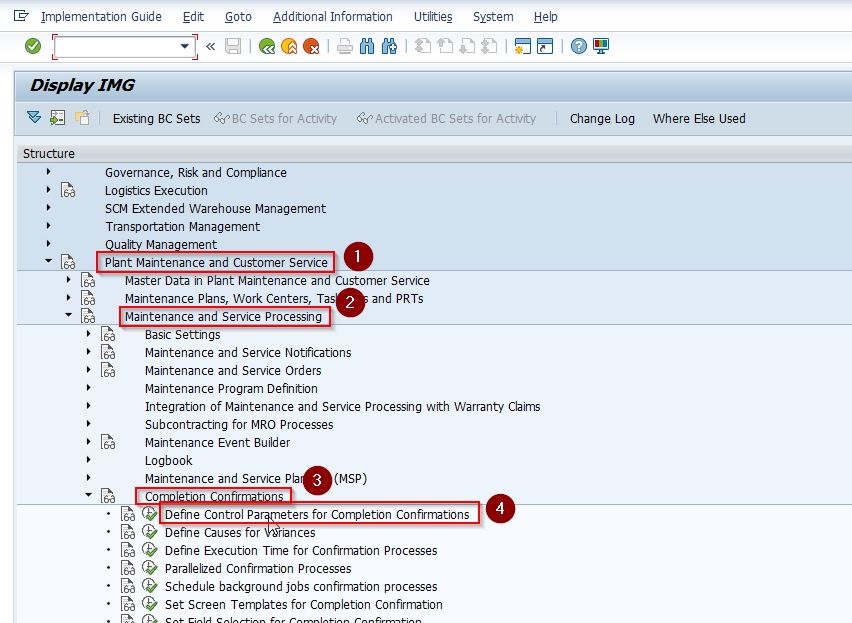Collapse Maintenance and Service Processing node
The image size is (852, 623).
[68, 315]
